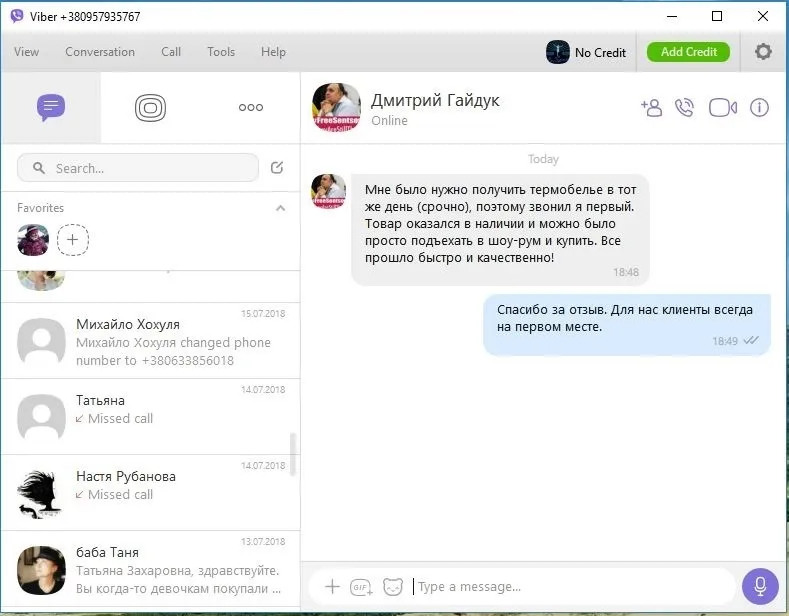
Task: Click the received message about термобелье
Action: point(500,230)
